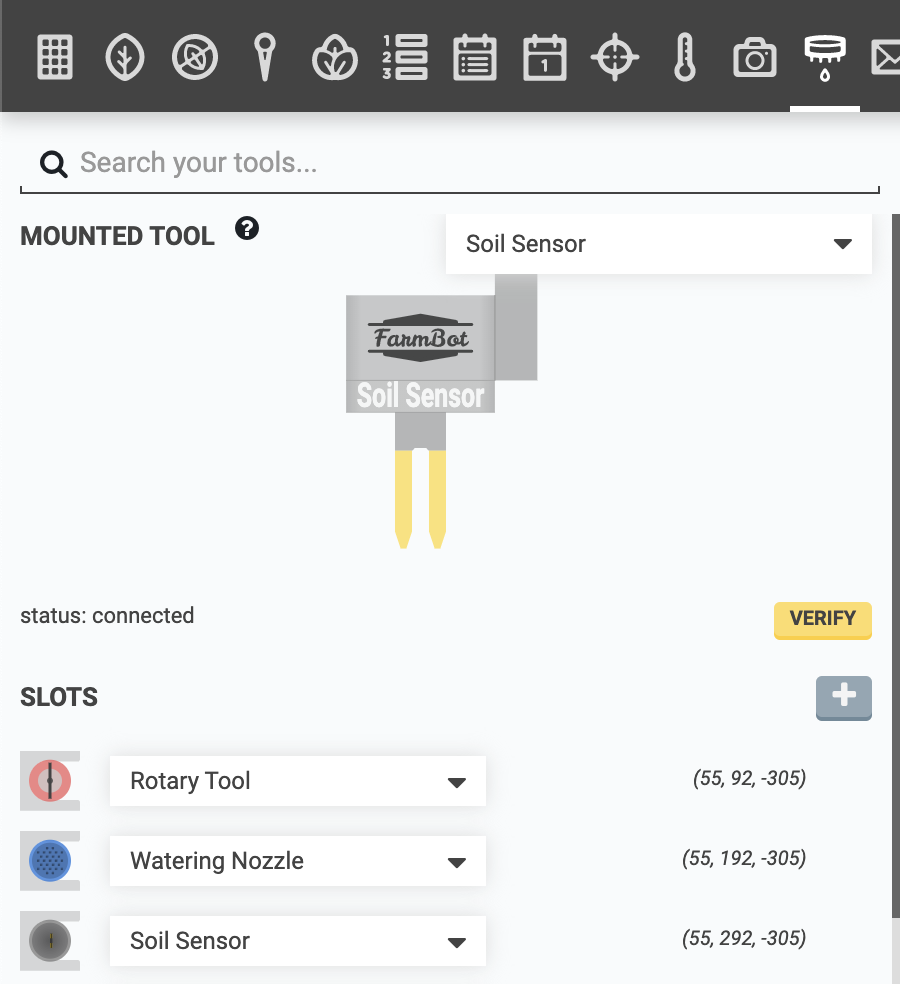Open the Regimens clipboard icon

coord(474,57)
